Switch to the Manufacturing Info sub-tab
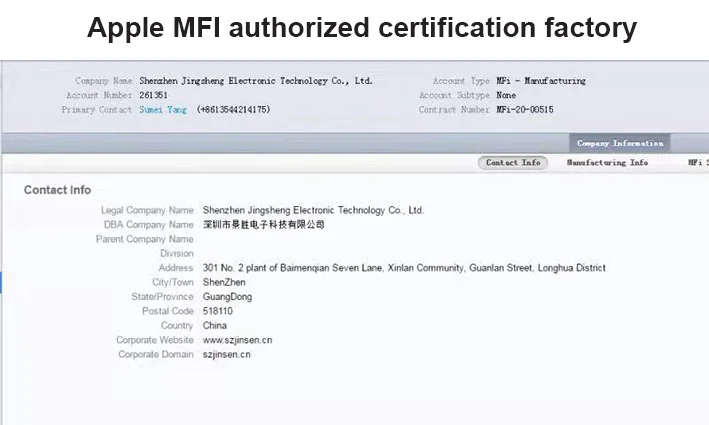 (607, 163)
